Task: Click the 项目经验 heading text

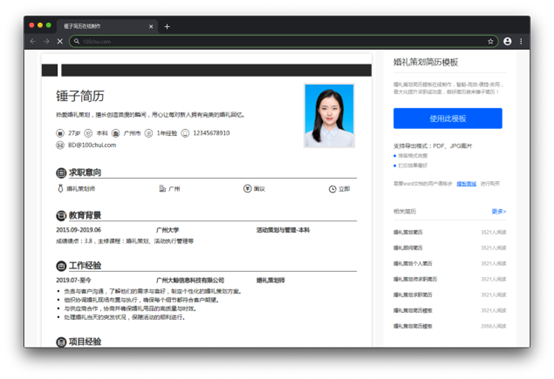Action: tap(85, 342)
